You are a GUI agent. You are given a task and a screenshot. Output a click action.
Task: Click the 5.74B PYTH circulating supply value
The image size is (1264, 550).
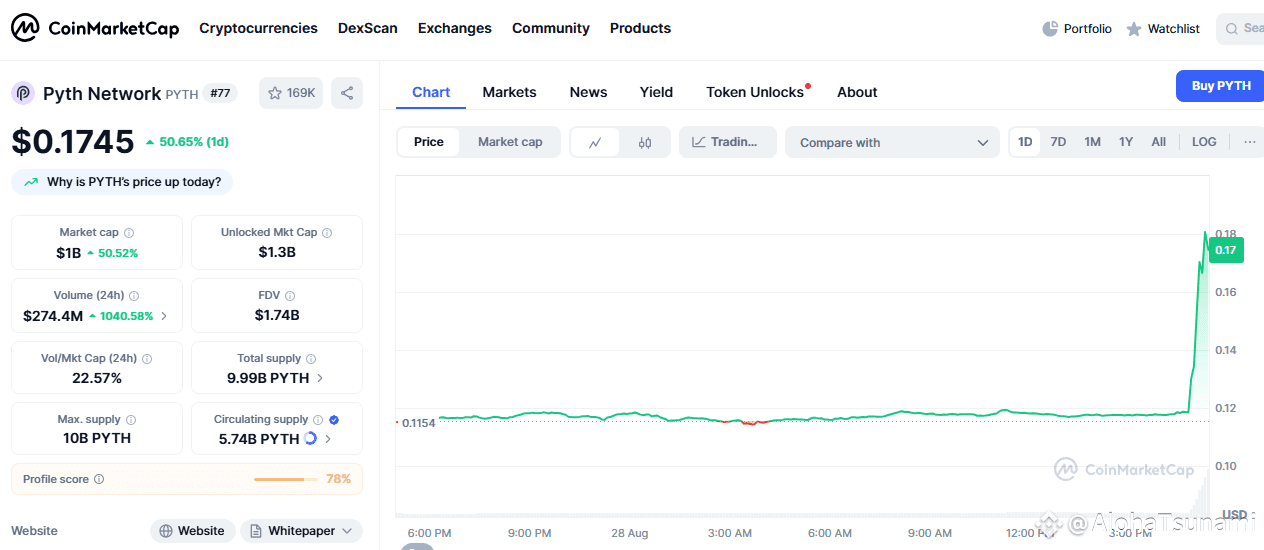[x=259, y=439]
